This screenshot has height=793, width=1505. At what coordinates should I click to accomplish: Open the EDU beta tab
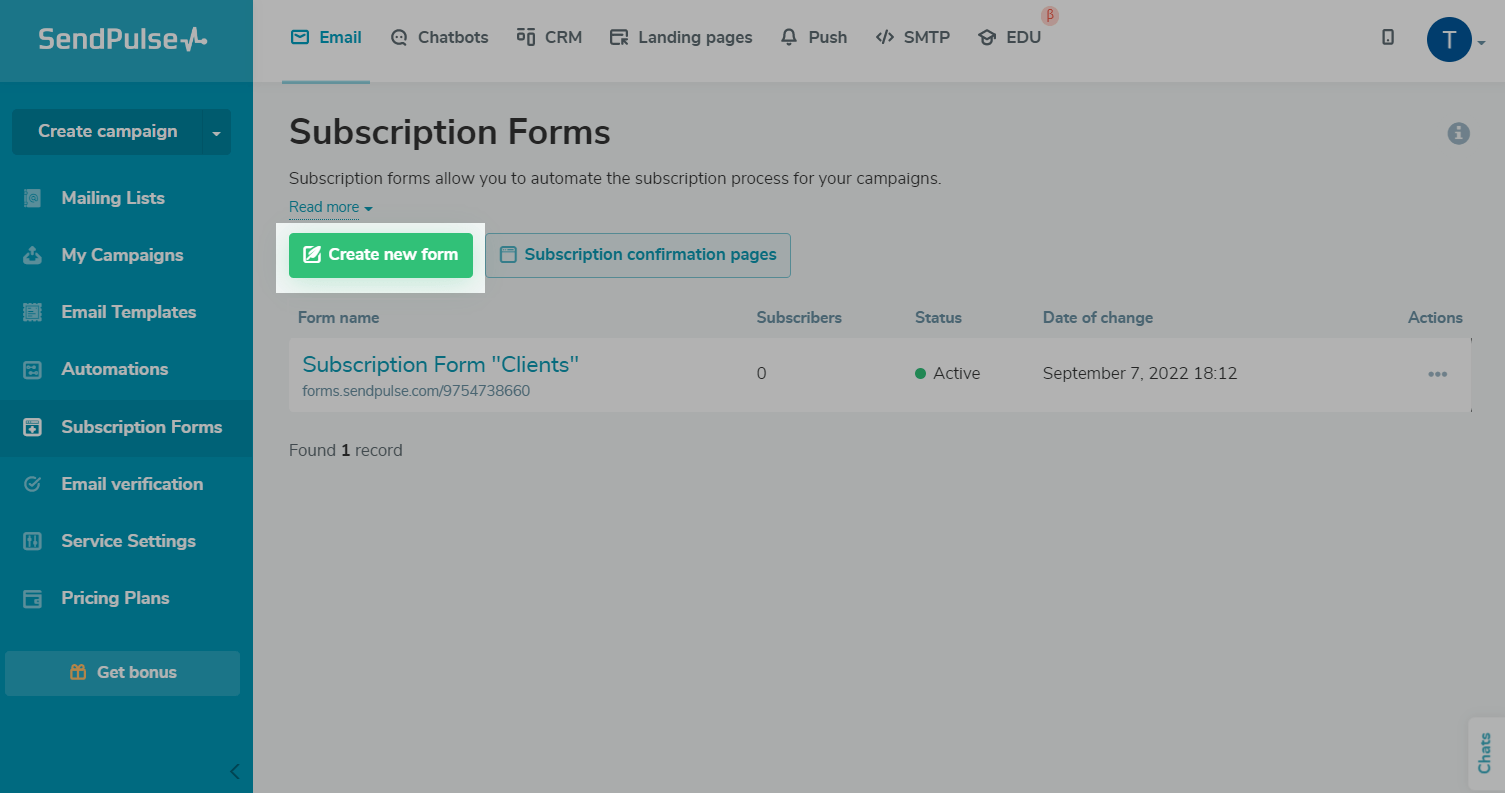1010,38
